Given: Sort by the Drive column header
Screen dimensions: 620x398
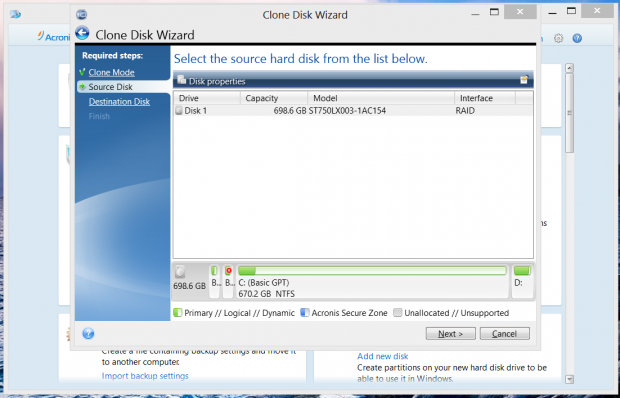Looking at the screenshot, I should coord(207,98).
